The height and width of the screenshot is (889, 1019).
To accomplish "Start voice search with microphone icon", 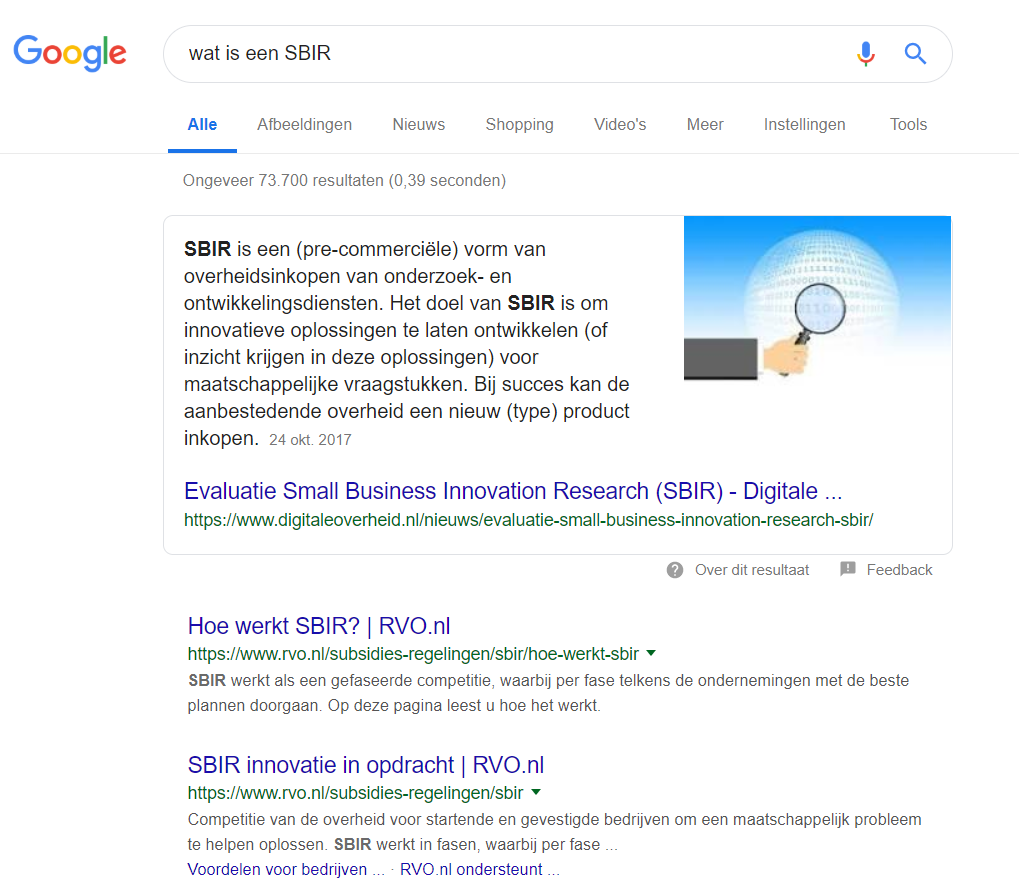I will pos(866,54).
